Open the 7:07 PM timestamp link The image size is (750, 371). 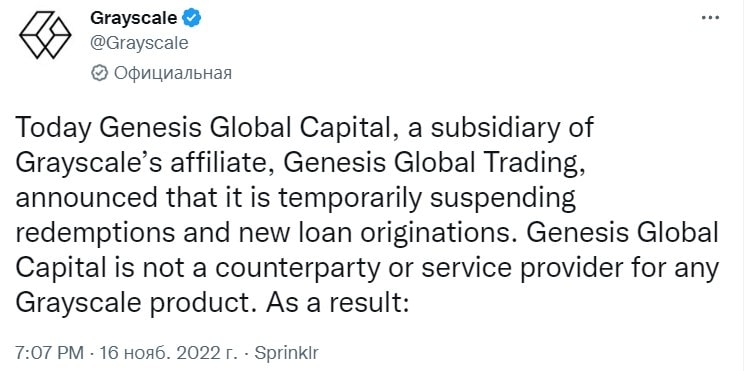point(50,354)
